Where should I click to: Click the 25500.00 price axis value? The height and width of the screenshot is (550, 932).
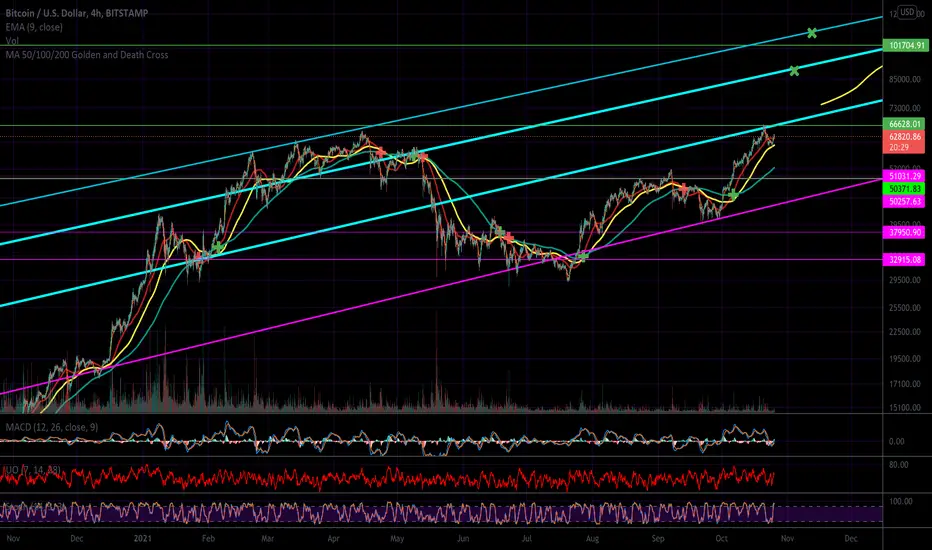[x=905, y=308]
